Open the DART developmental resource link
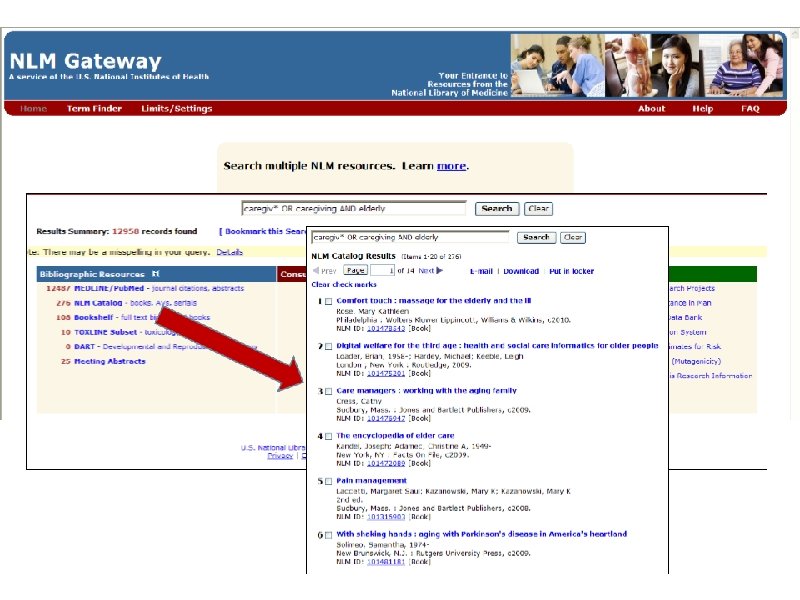Image resolution: width=800 pixels, height=600 pixels. pyautogui.click(x=85, y=346)
